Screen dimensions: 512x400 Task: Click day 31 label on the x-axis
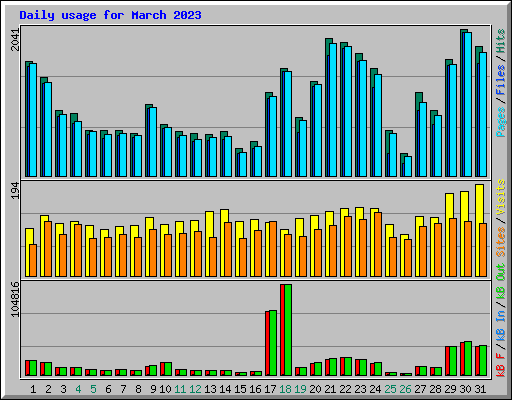pos(480,389)
